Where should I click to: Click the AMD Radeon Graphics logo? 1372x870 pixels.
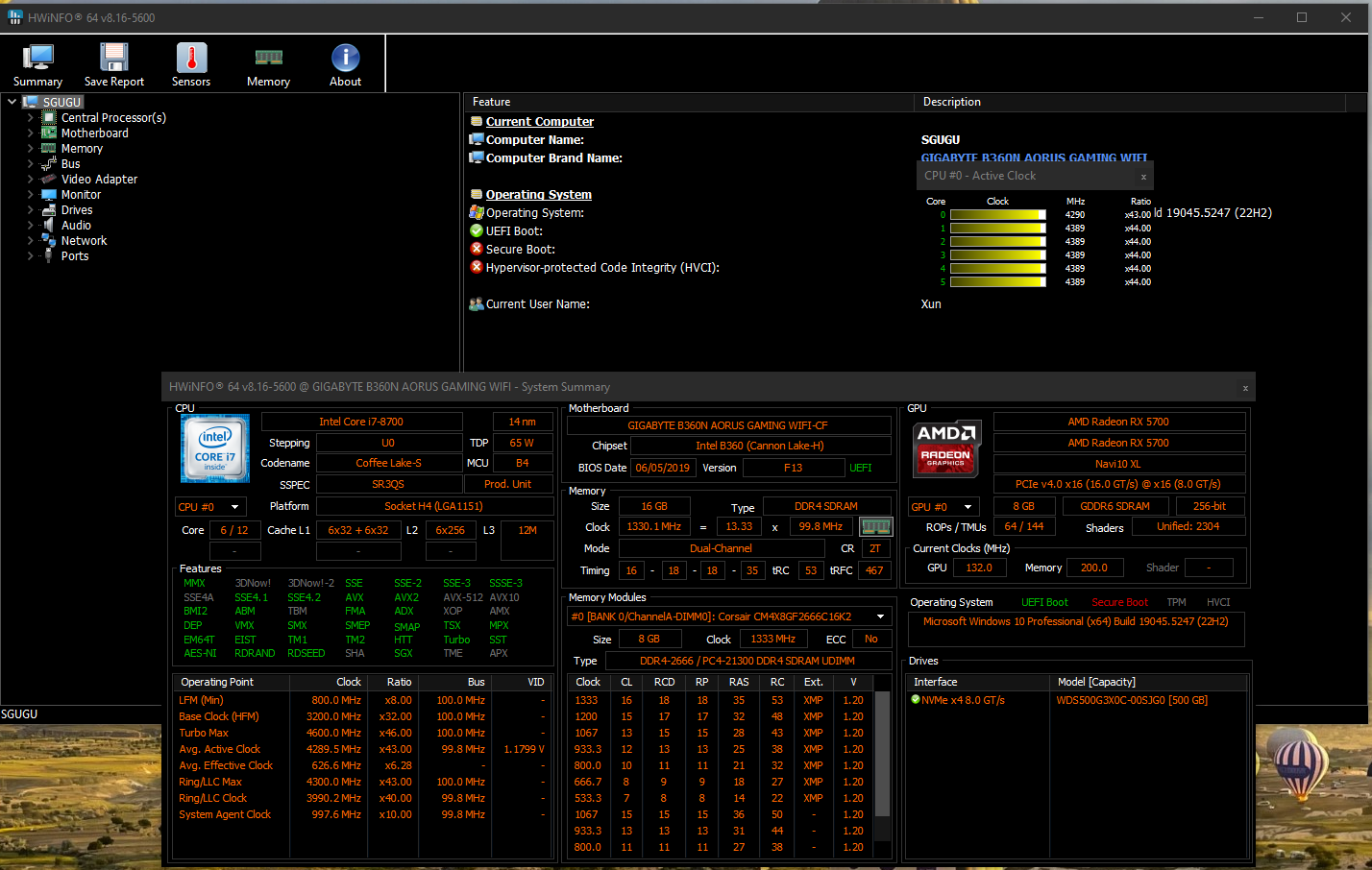click(x=945, y=448)
